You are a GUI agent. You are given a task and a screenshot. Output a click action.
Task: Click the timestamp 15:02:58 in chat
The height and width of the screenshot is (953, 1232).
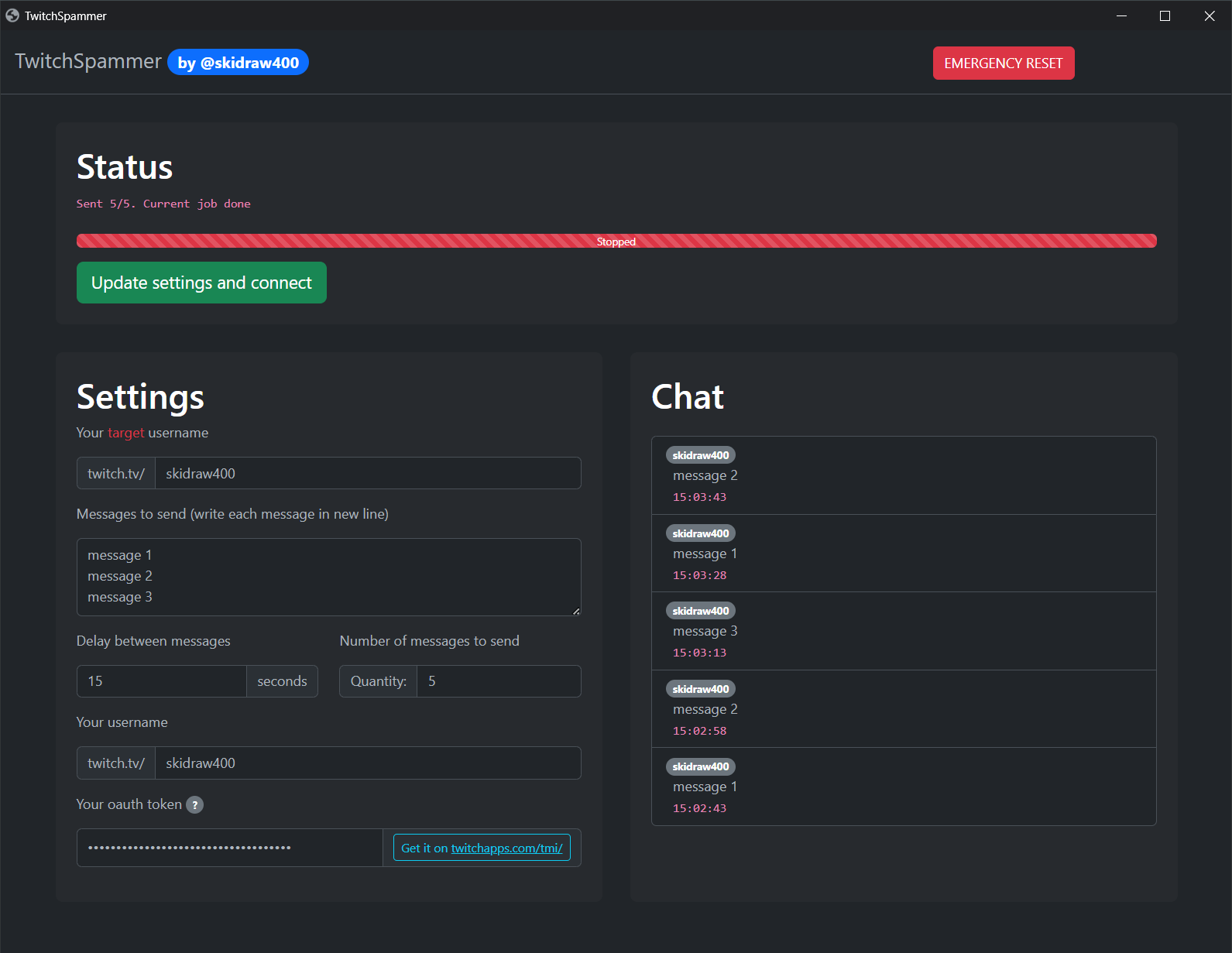pyautogui.click(x=700, y=731)
